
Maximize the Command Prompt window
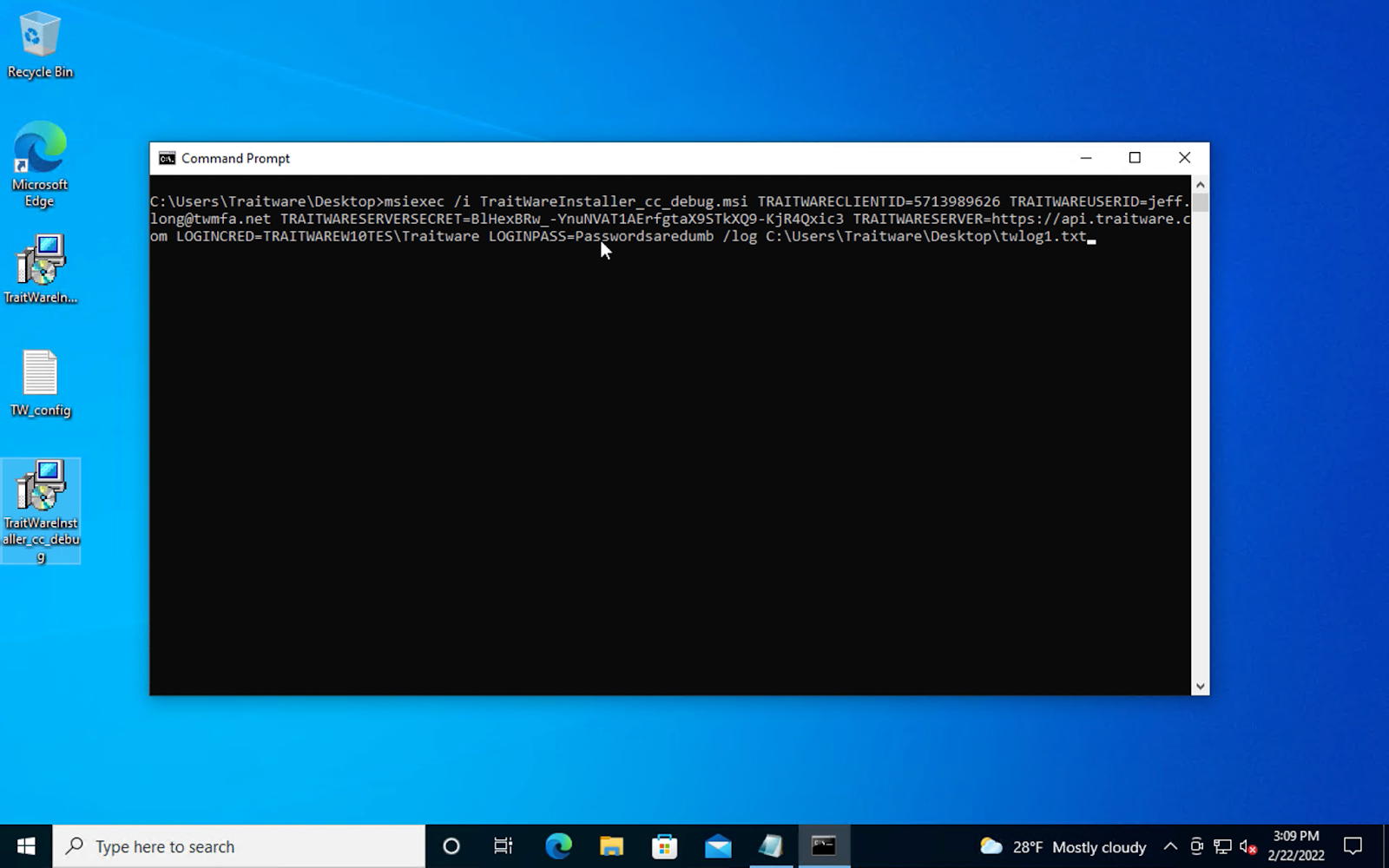click(1135, 158)
